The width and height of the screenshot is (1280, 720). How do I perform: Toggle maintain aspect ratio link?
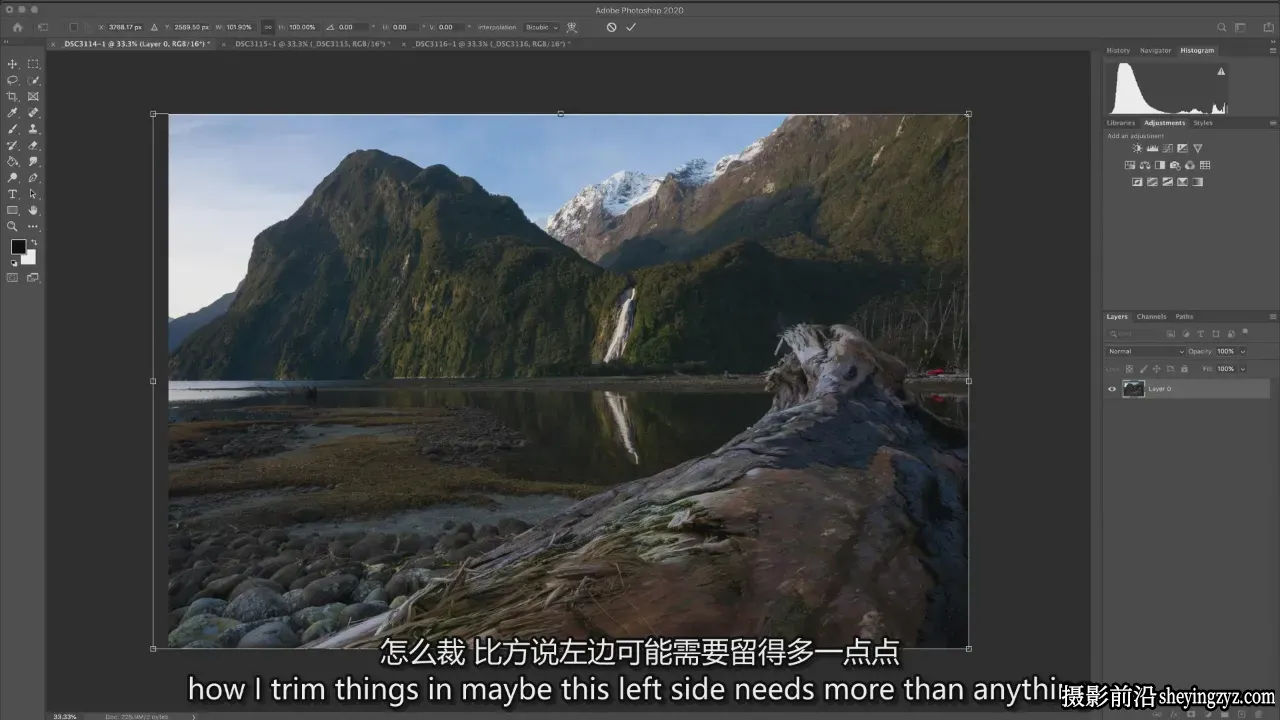pos(268,27)
